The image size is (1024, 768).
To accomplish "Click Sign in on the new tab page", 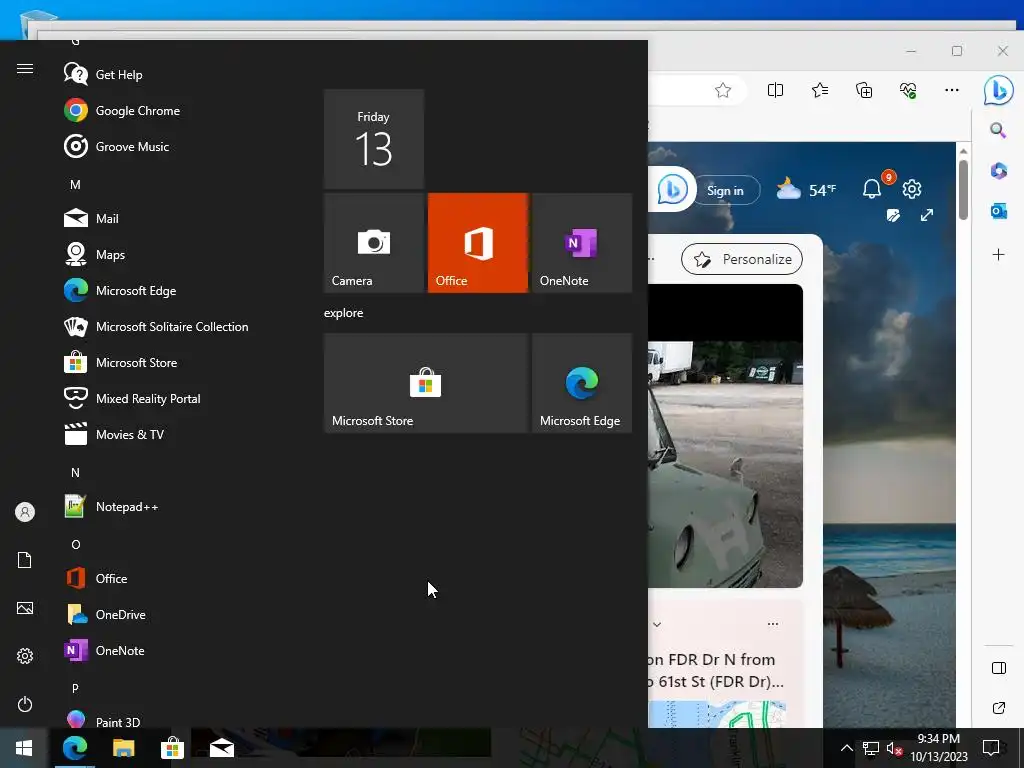I will click(x=725, y=190).
